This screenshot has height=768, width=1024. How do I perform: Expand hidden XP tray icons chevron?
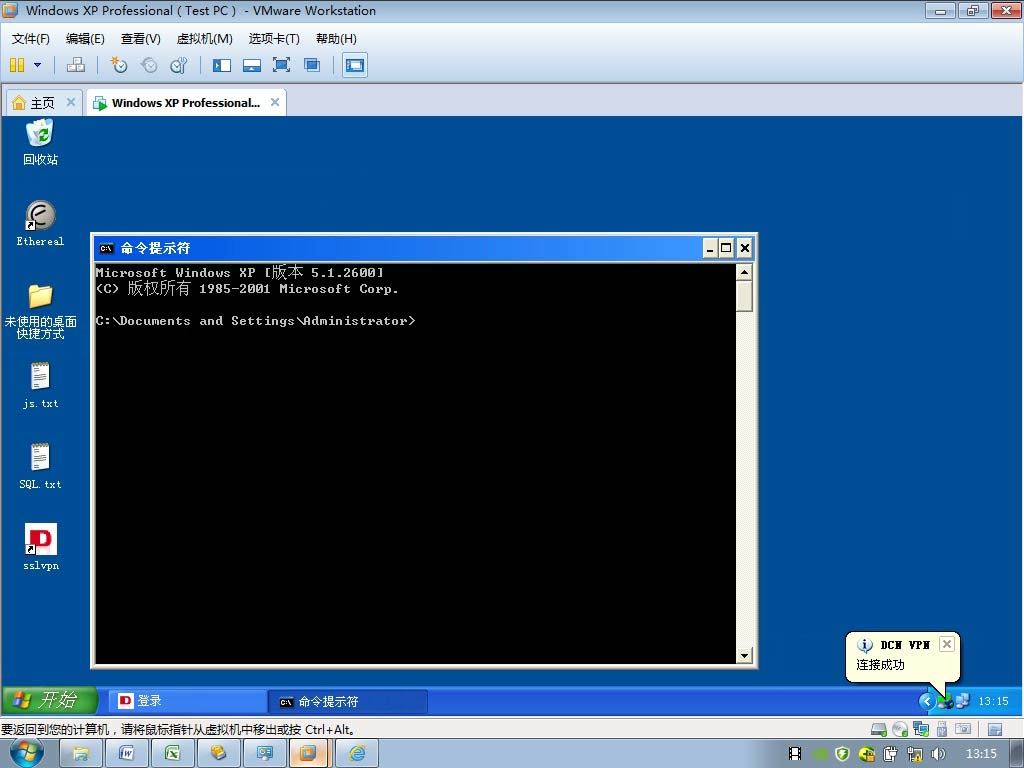pyautogui.click(x=927, y=701)
